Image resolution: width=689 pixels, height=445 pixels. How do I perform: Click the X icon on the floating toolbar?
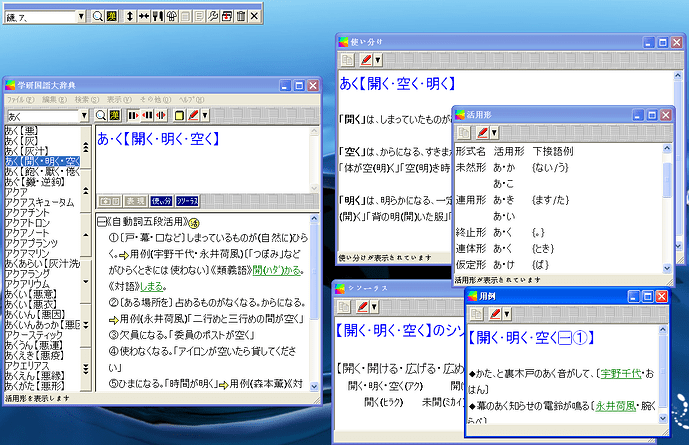coord(254,16)
